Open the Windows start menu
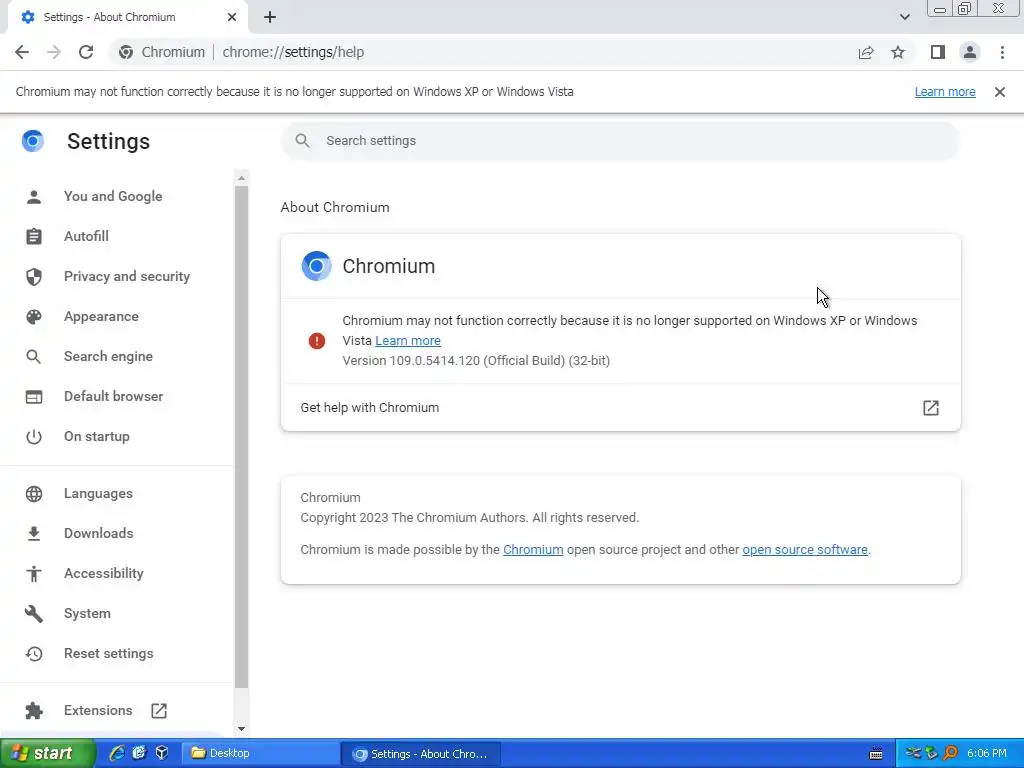The image size is (1024, 768). click(x=48, y=754)
